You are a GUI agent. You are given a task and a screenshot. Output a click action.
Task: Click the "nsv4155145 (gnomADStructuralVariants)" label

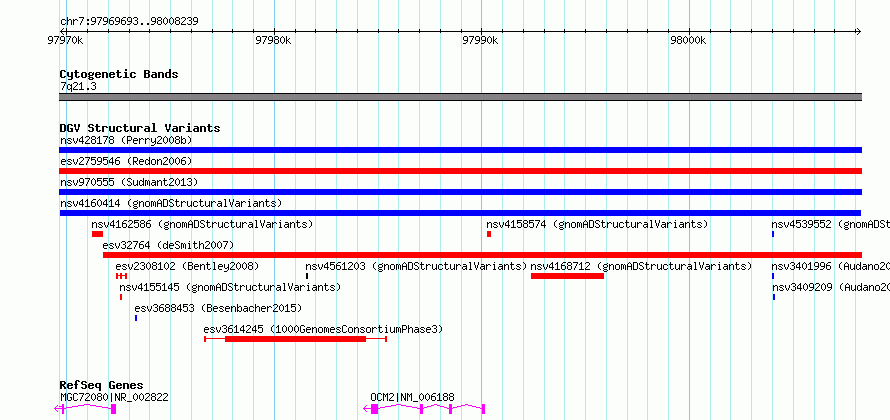230,287
